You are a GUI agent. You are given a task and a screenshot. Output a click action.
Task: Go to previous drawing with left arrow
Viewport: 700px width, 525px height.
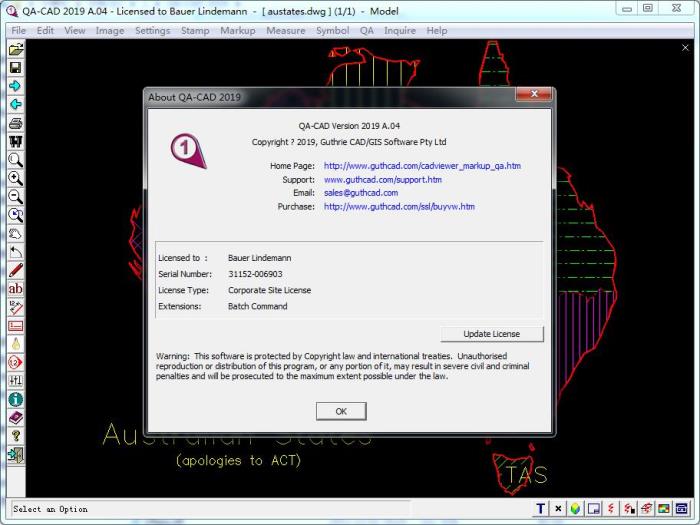[x=16, y=104]
